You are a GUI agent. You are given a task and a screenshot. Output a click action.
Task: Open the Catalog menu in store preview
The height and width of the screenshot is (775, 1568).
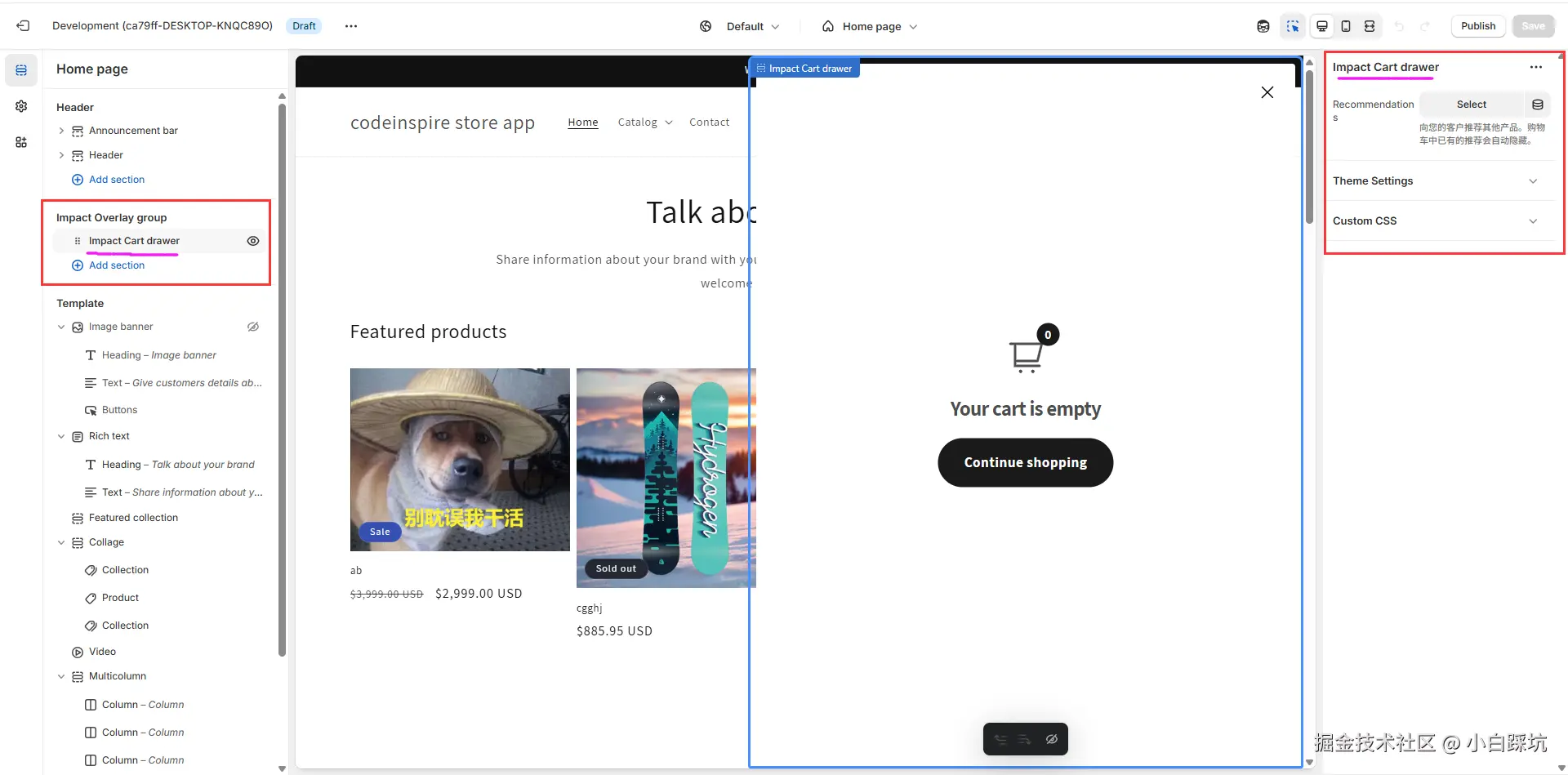(645, 122)
